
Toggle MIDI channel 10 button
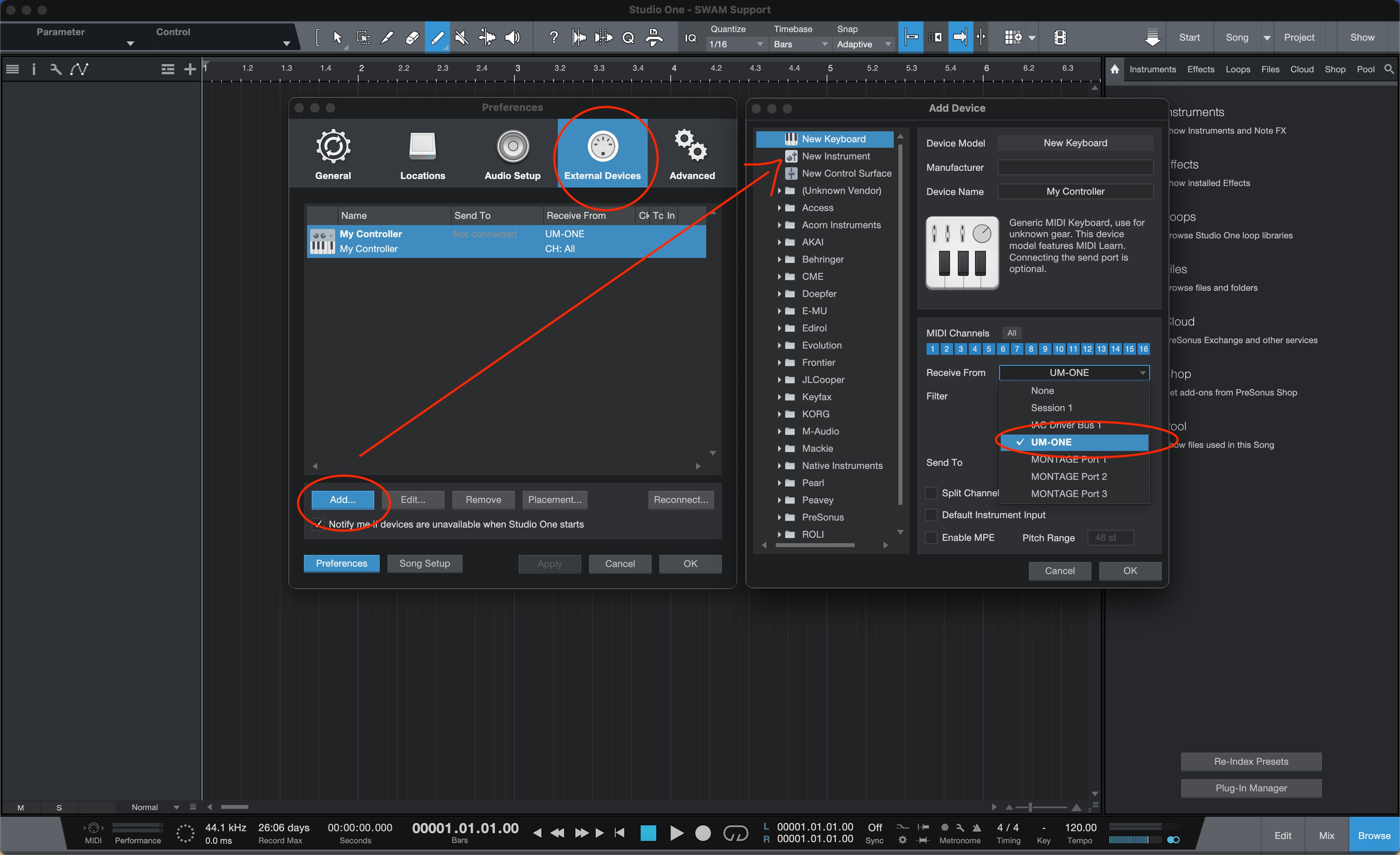point(1059,349)
